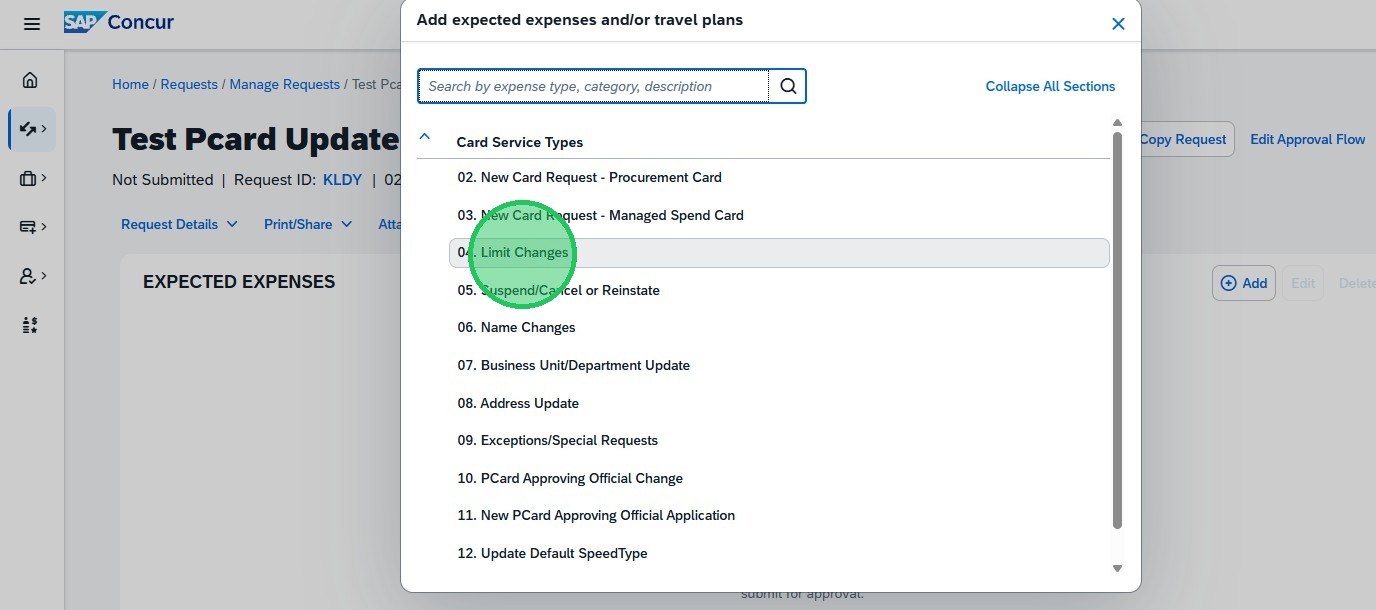The width and height of the screenshot is (1376, 610).
Task: Select 11. New PCard Approving Official Application
Action: tap(779, 516)
